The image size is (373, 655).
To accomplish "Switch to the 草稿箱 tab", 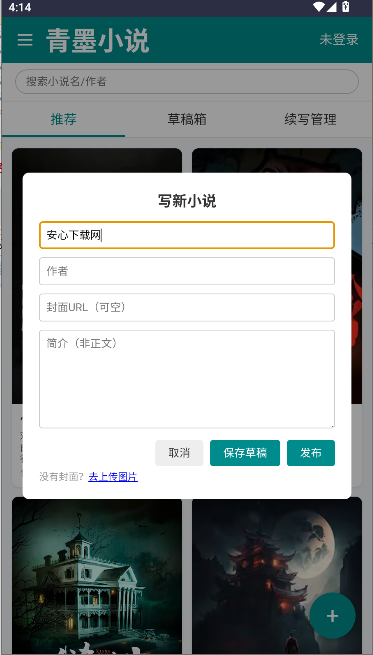I will pos(187,119).
